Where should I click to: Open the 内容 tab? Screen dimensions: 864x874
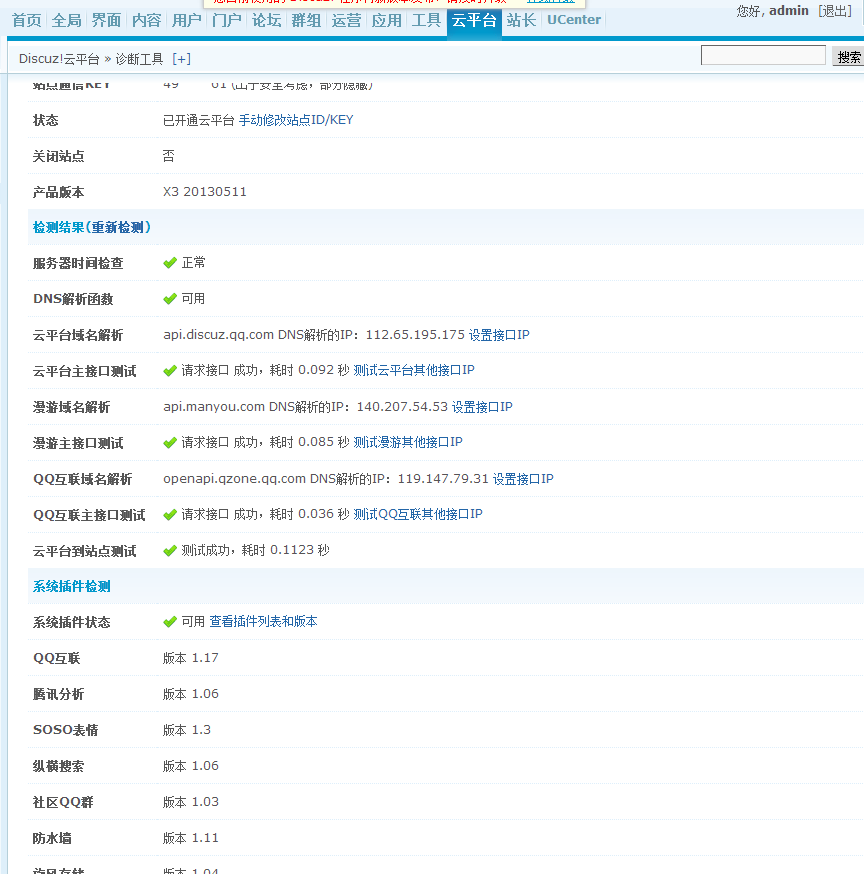coord(147,21)
